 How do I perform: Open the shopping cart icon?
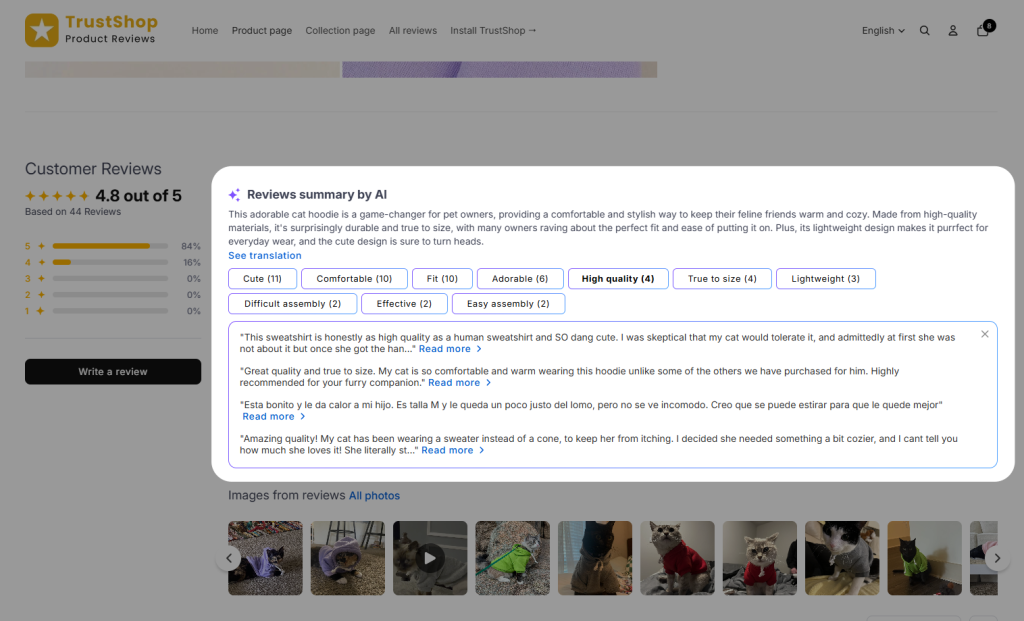coord(983,30)
